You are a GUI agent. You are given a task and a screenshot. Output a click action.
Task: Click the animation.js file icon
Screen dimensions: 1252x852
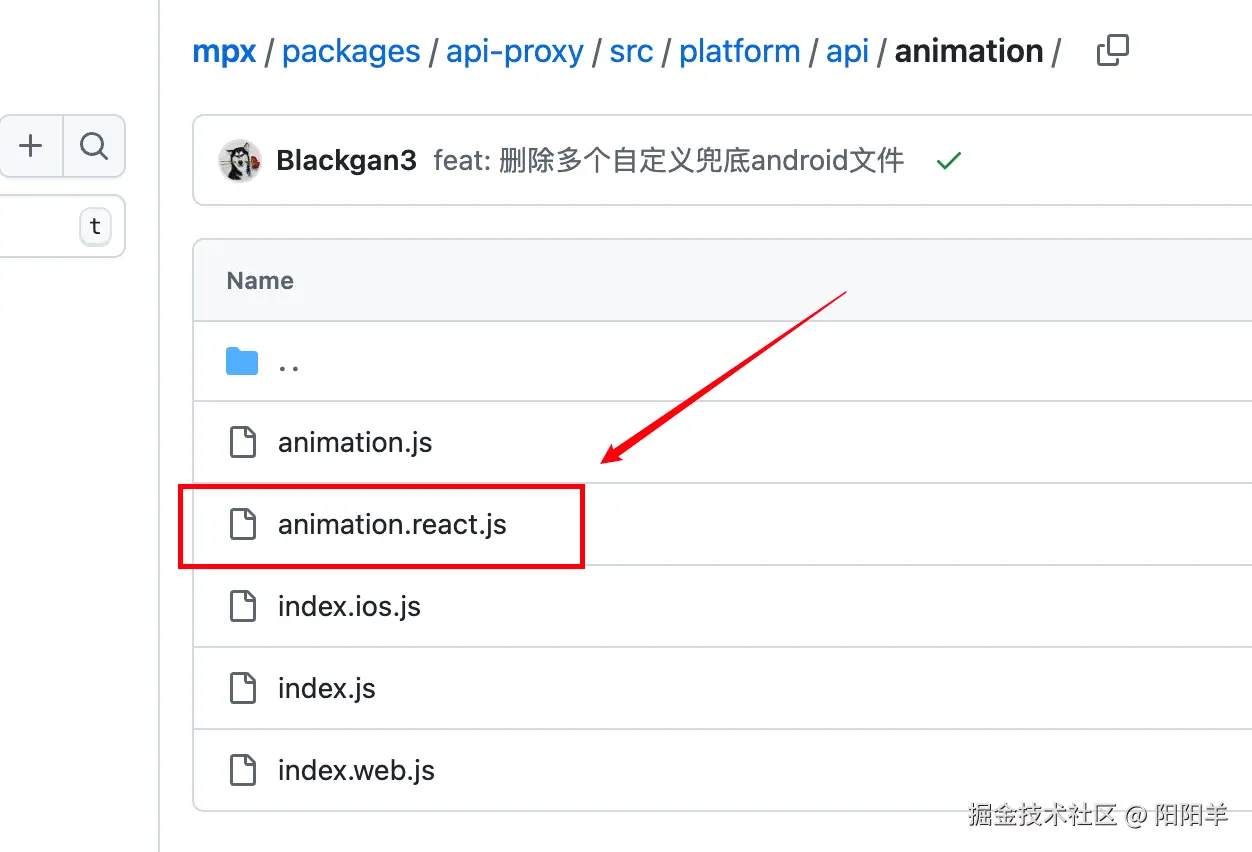[x=243, y=442]
